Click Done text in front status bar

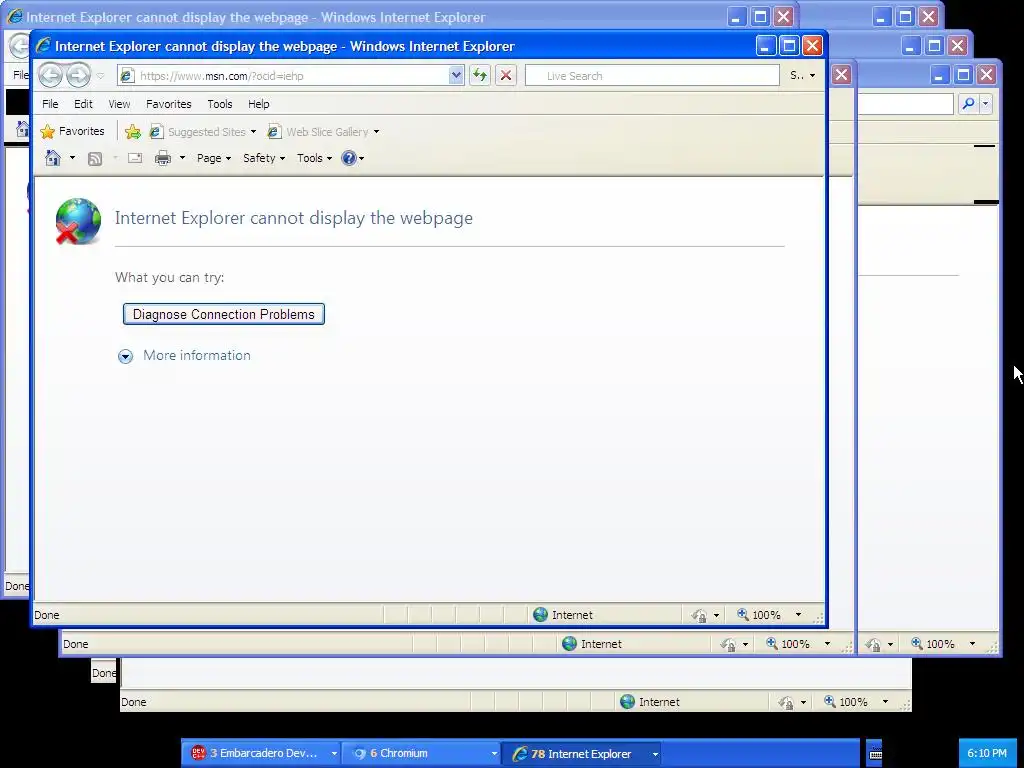47,615
